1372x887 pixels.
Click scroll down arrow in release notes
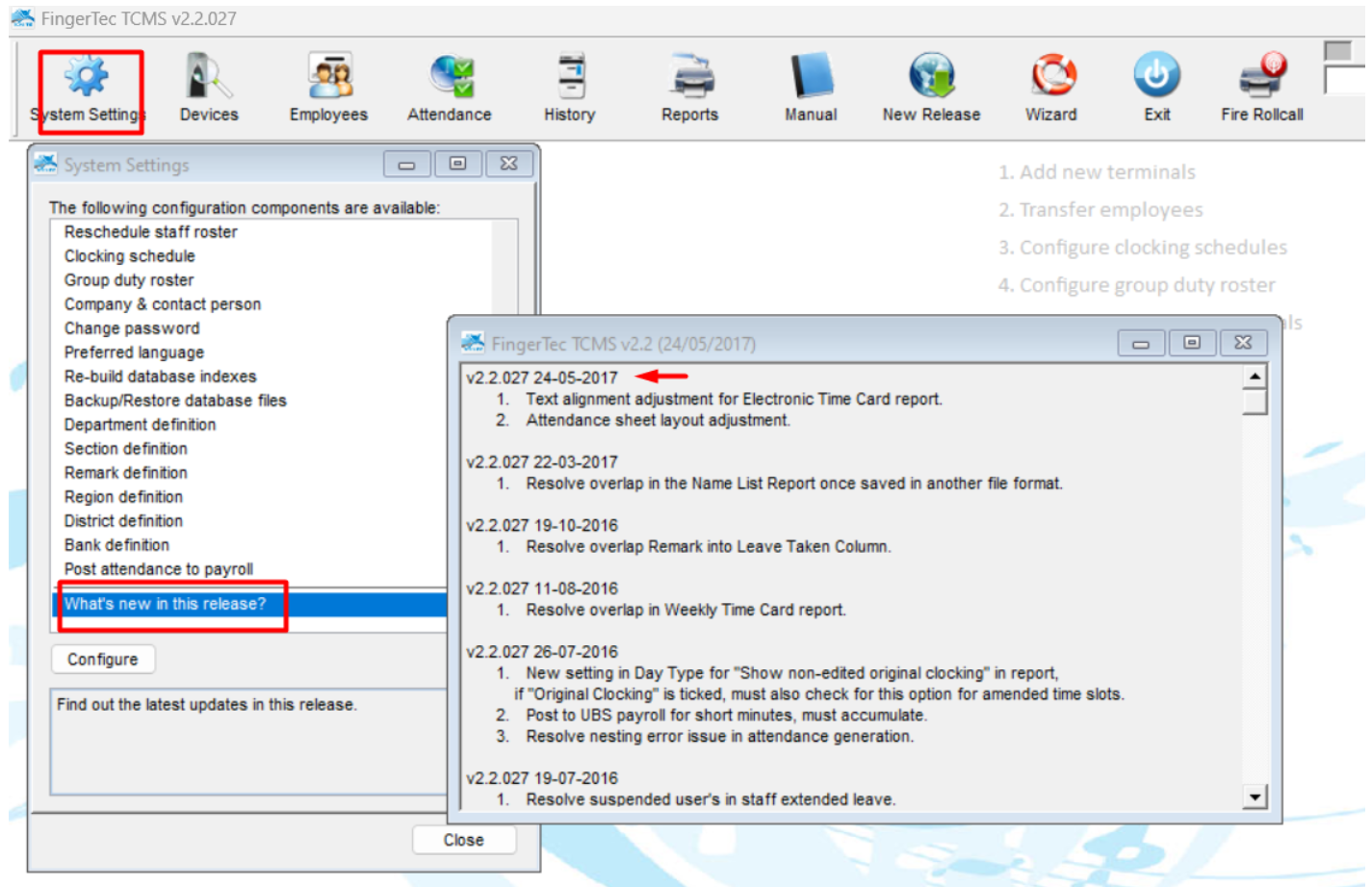[x=1254, y=796]
